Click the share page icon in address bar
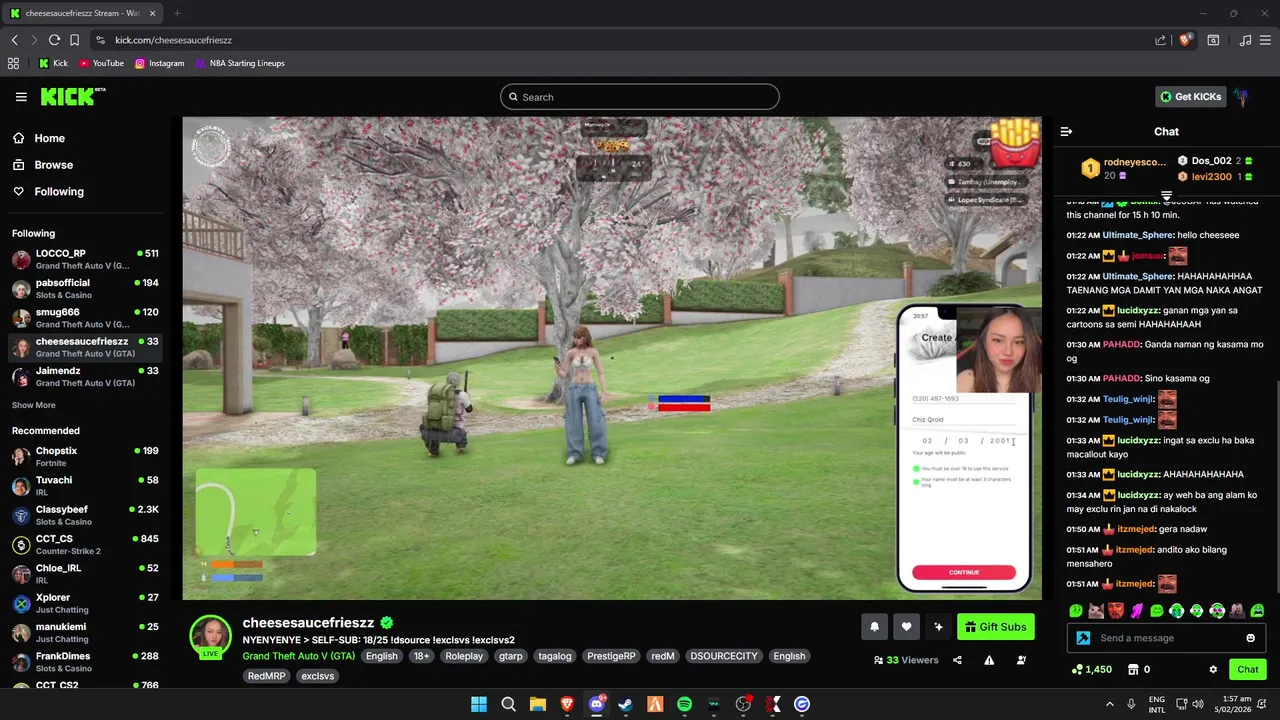 click(x=1160, y=40)
